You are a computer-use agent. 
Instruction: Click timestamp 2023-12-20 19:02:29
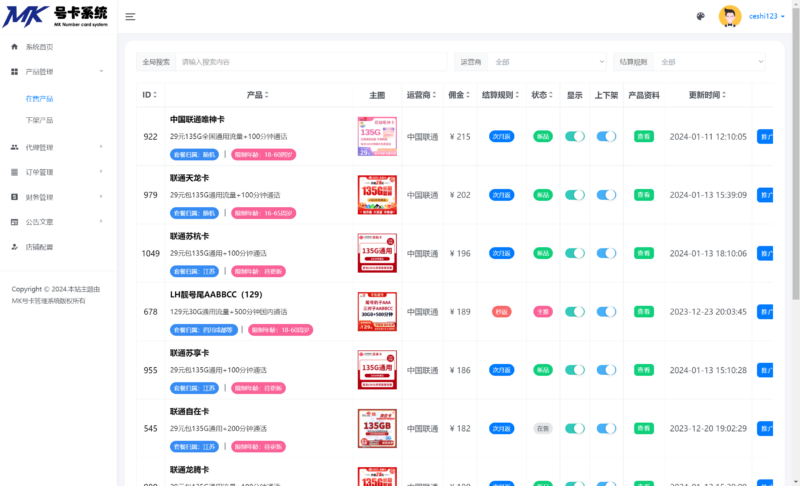pyautogui.click(x=708, y=428)
